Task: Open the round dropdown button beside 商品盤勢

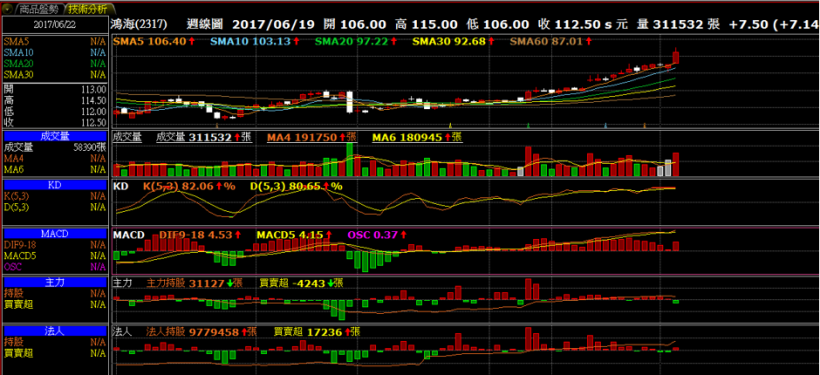Action: 7,8
